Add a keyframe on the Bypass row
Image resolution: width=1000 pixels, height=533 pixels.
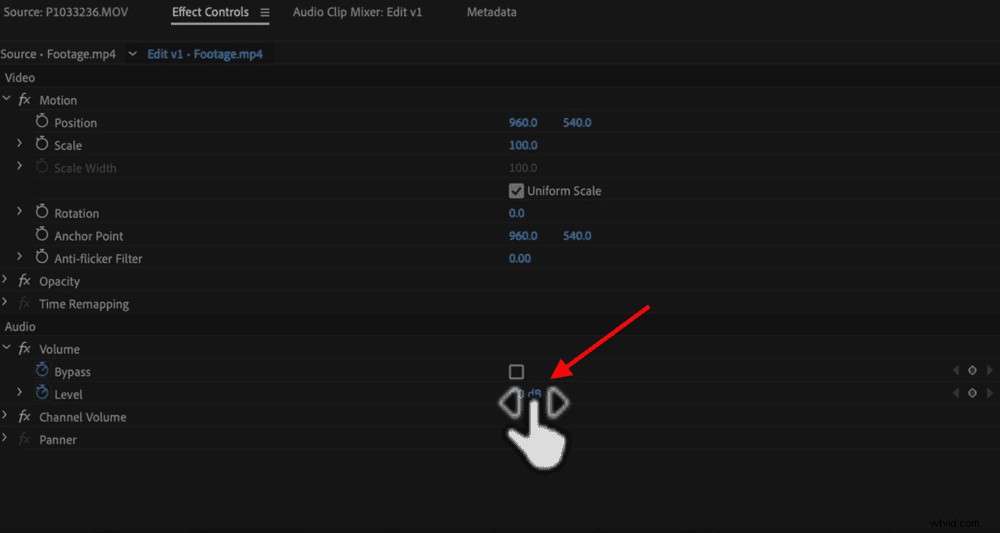point(972,370)
